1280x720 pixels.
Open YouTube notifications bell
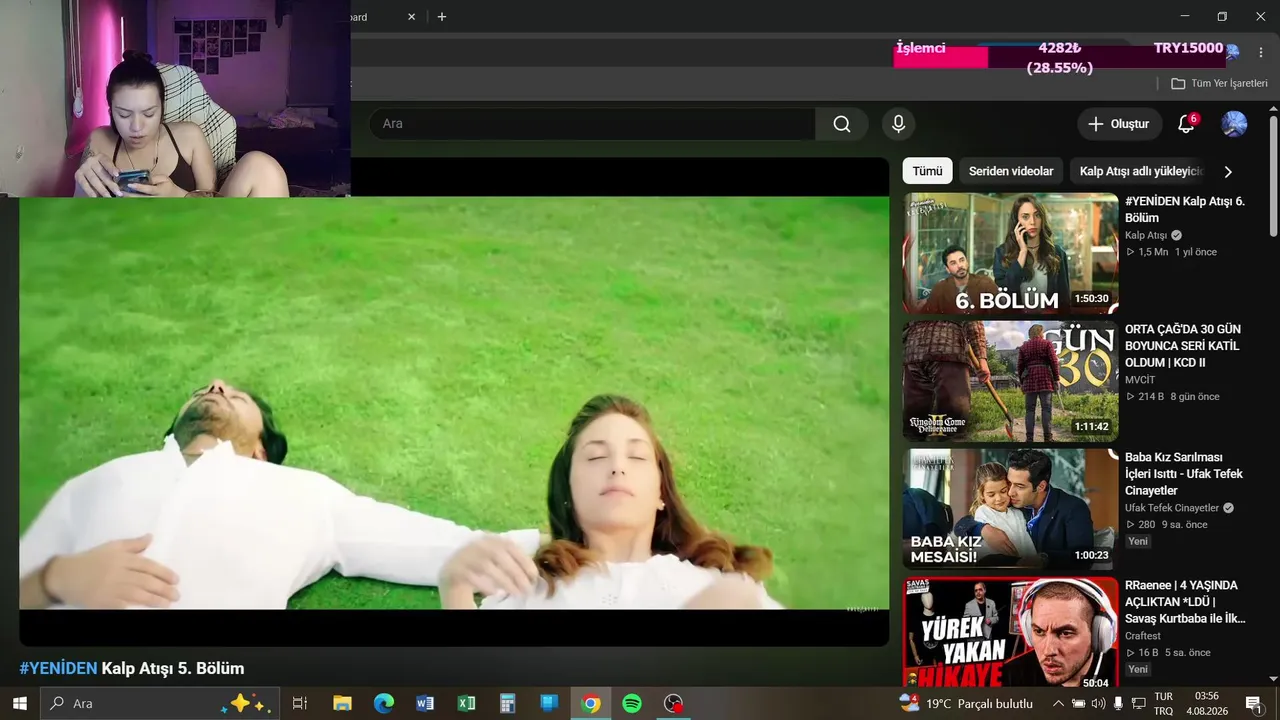pyautogui.click(x=1186, y=124)
